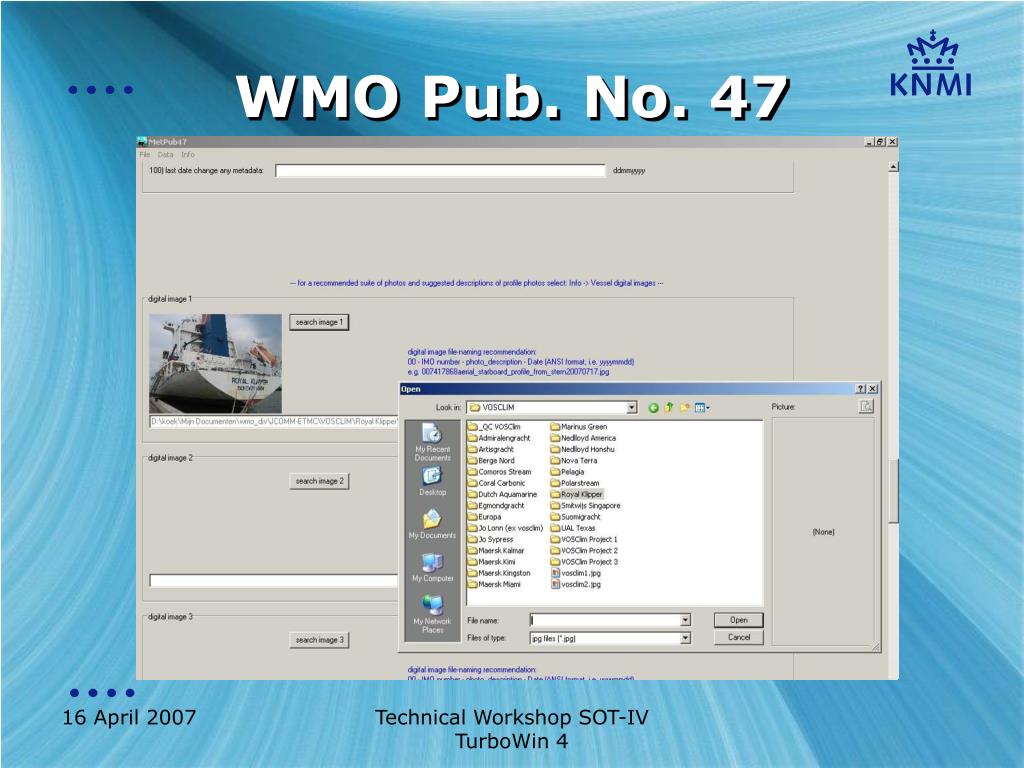Click the Back arrow icon in Open dialog
This screenshot has height=768, width=1024.
(x=653, y=408)
